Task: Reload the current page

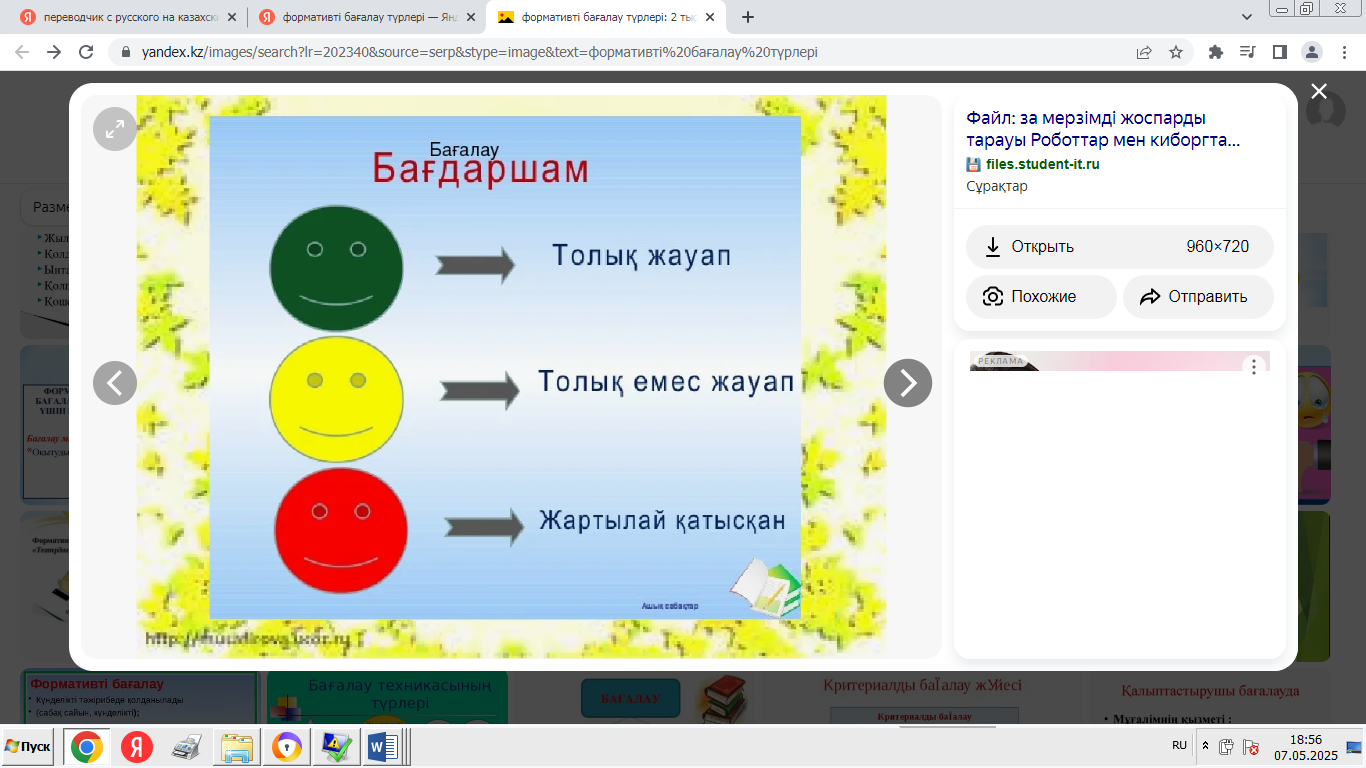Action: [x=86, y=52]
